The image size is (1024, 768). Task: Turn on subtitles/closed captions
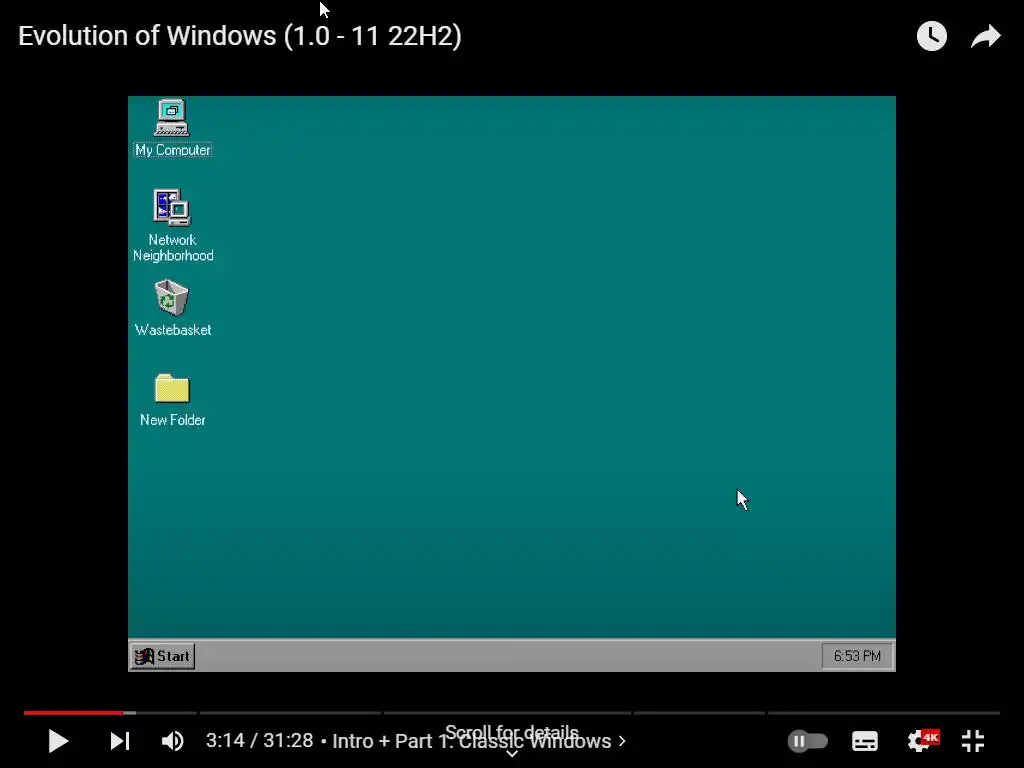pos(865,741)
